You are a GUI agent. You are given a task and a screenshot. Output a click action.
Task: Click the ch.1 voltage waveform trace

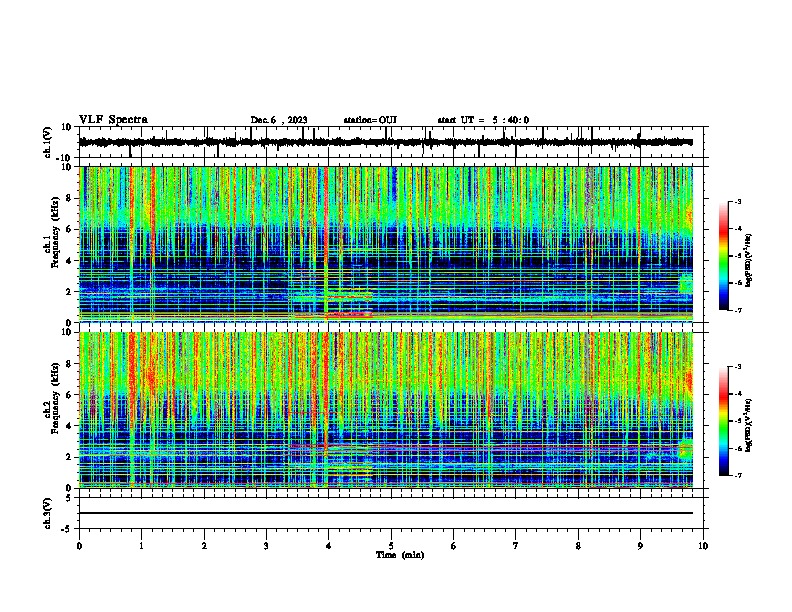[385, 142]
